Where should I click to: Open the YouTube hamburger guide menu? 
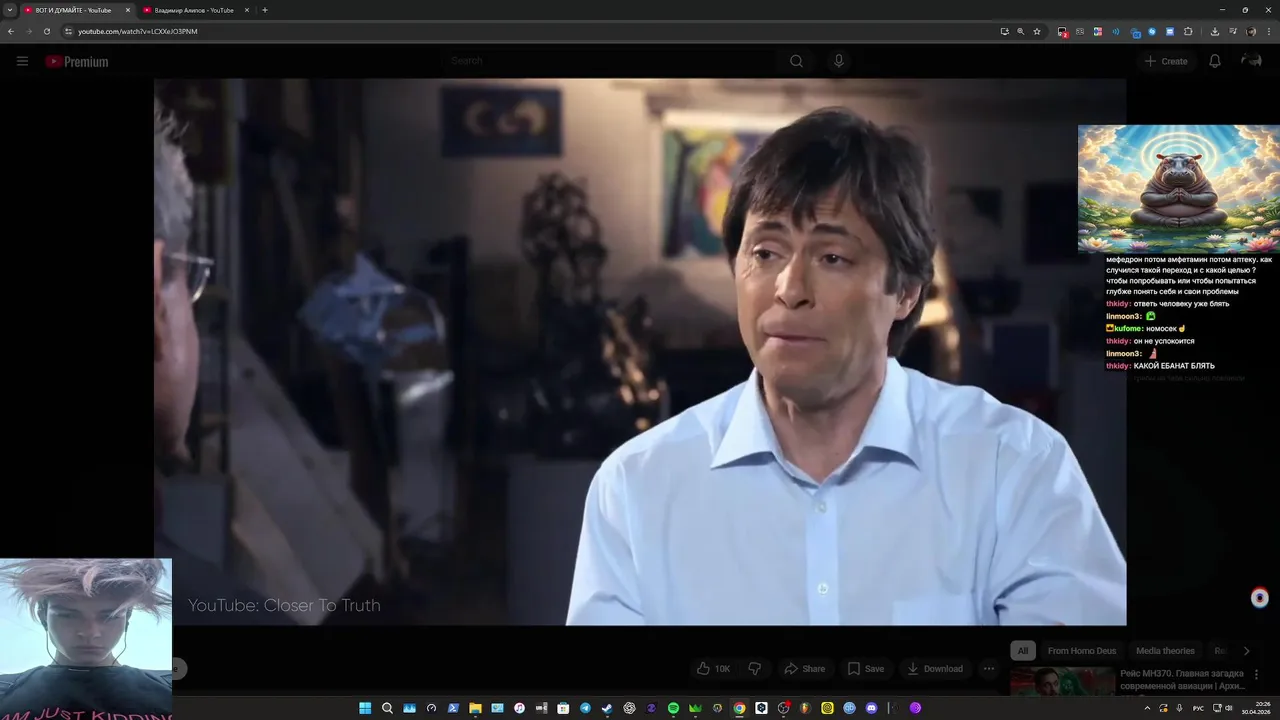22,61
